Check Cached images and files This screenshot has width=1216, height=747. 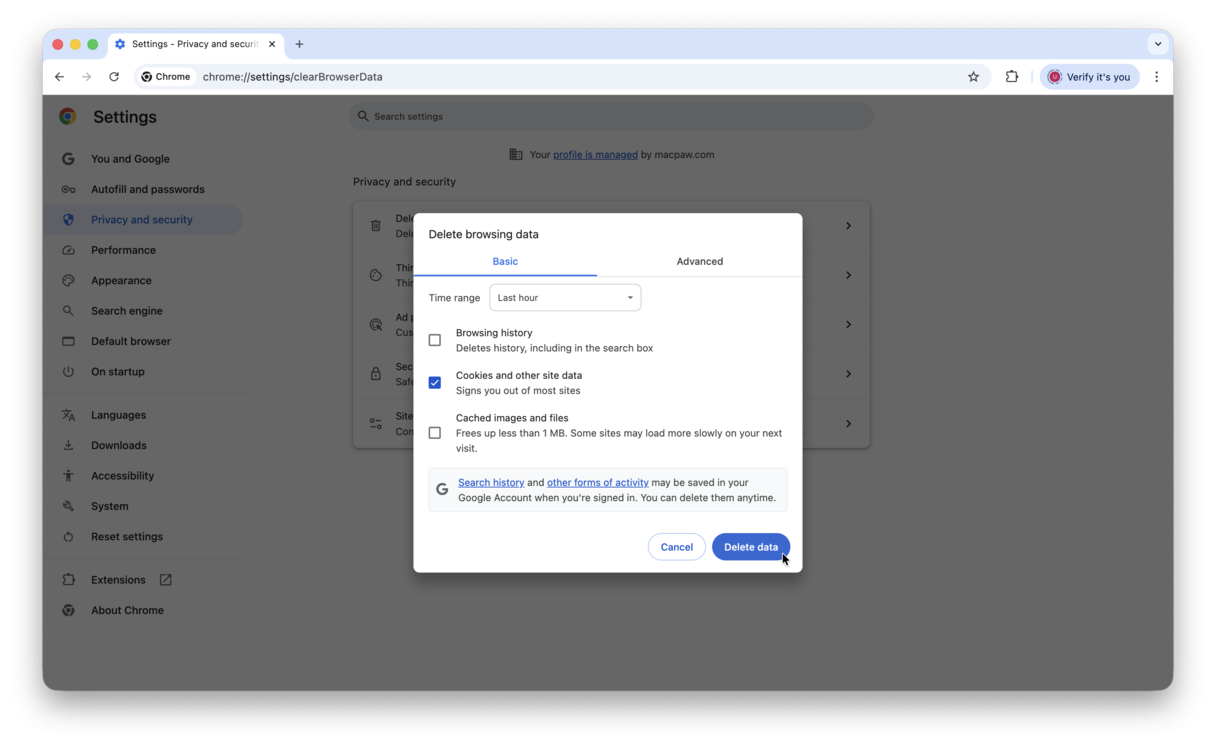point(435,432)
